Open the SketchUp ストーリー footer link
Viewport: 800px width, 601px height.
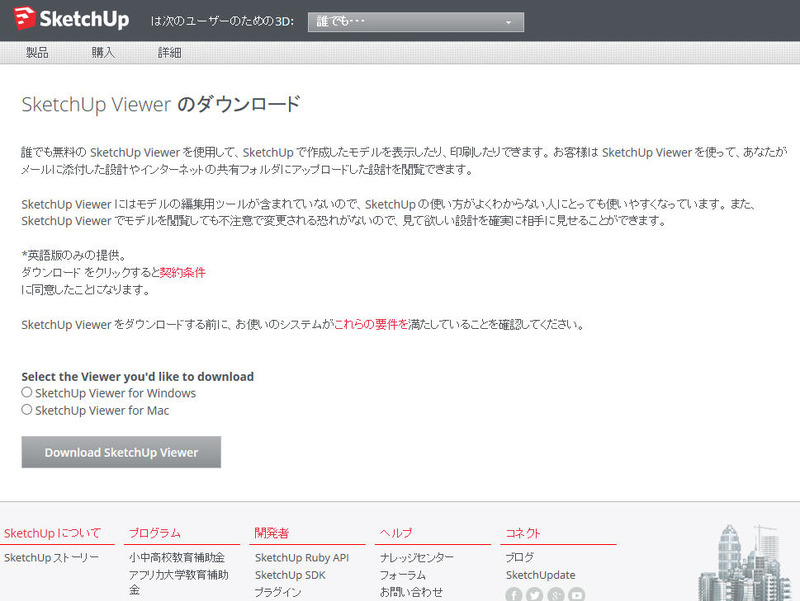coord(51,557)
